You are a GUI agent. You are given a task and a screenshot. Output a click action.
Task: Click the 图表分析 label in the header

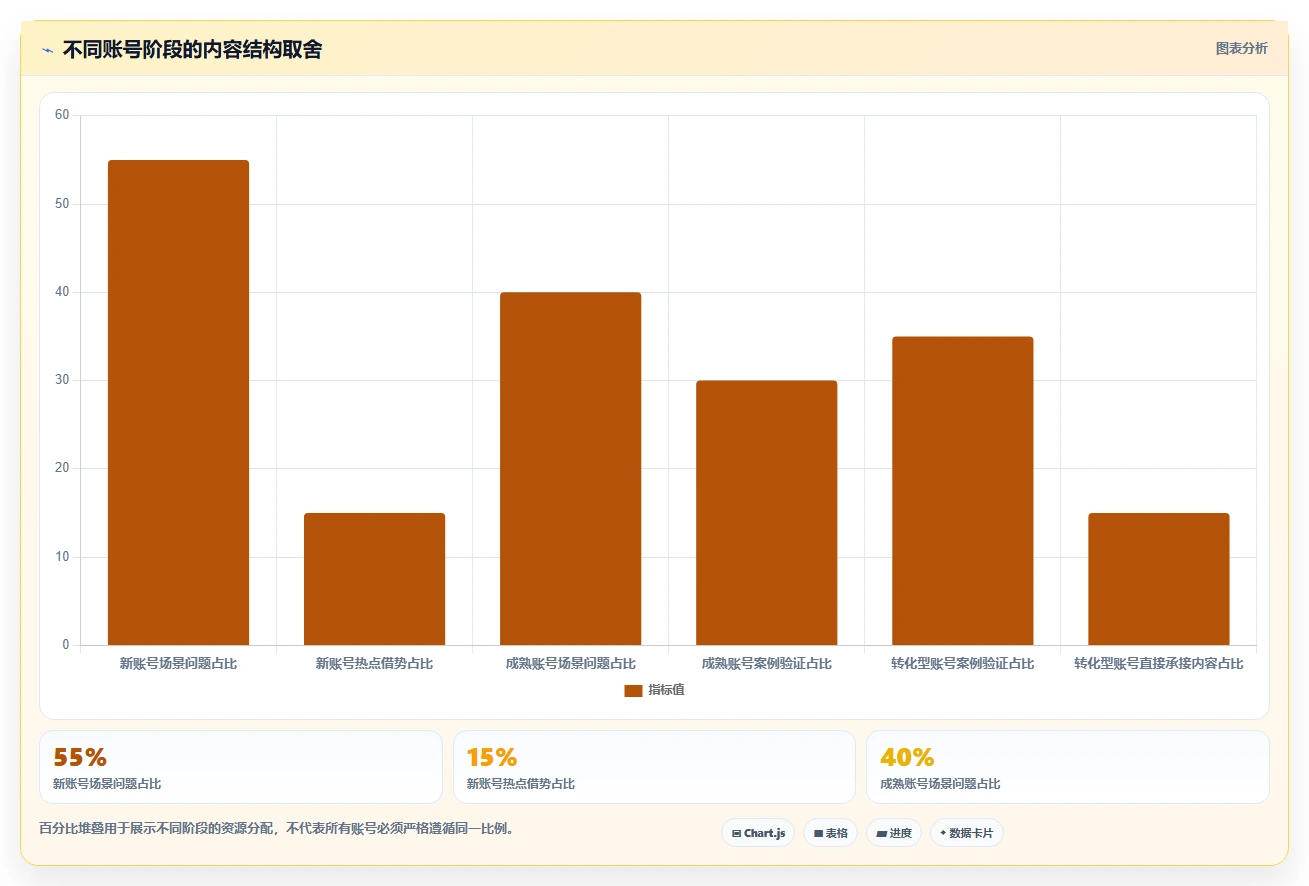[x=1241, y=48]
